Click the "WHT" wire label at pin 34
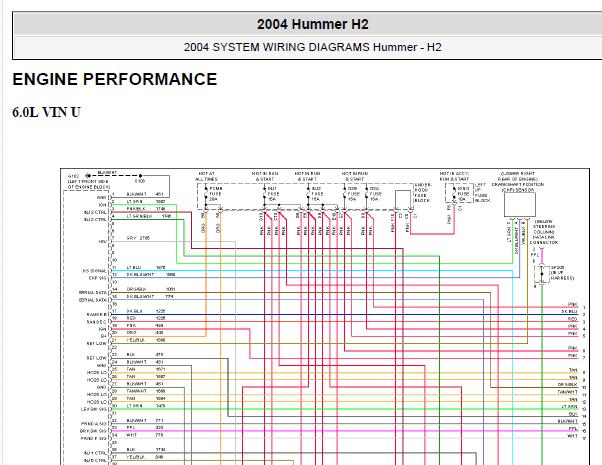The height and width of the screenshot is (465, 602). (x=131, y=435)
